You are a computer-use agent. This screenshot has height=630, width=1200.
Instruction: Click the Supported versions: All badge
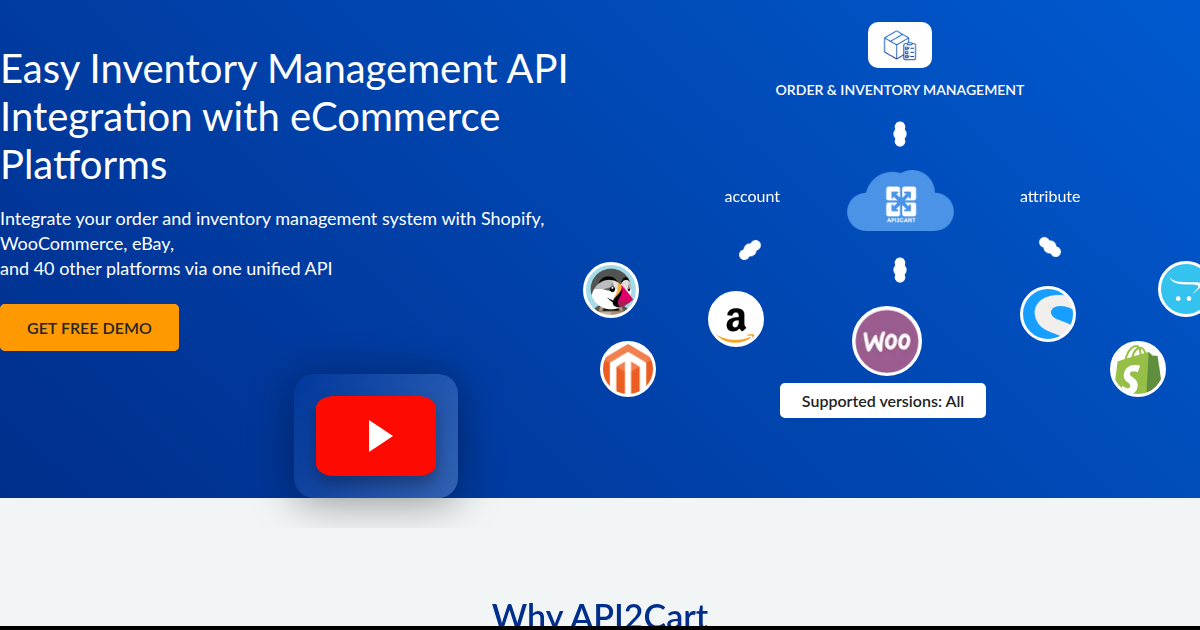[x=883, y=401]
